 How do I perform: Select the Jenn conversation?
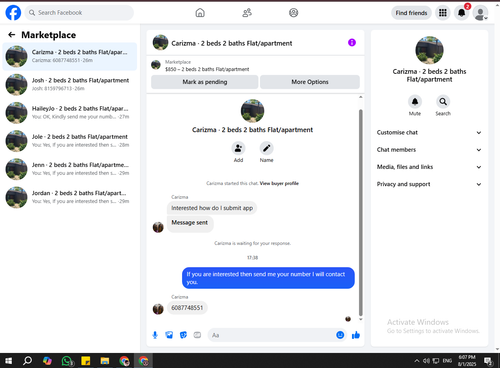click(x=70, y=169)
